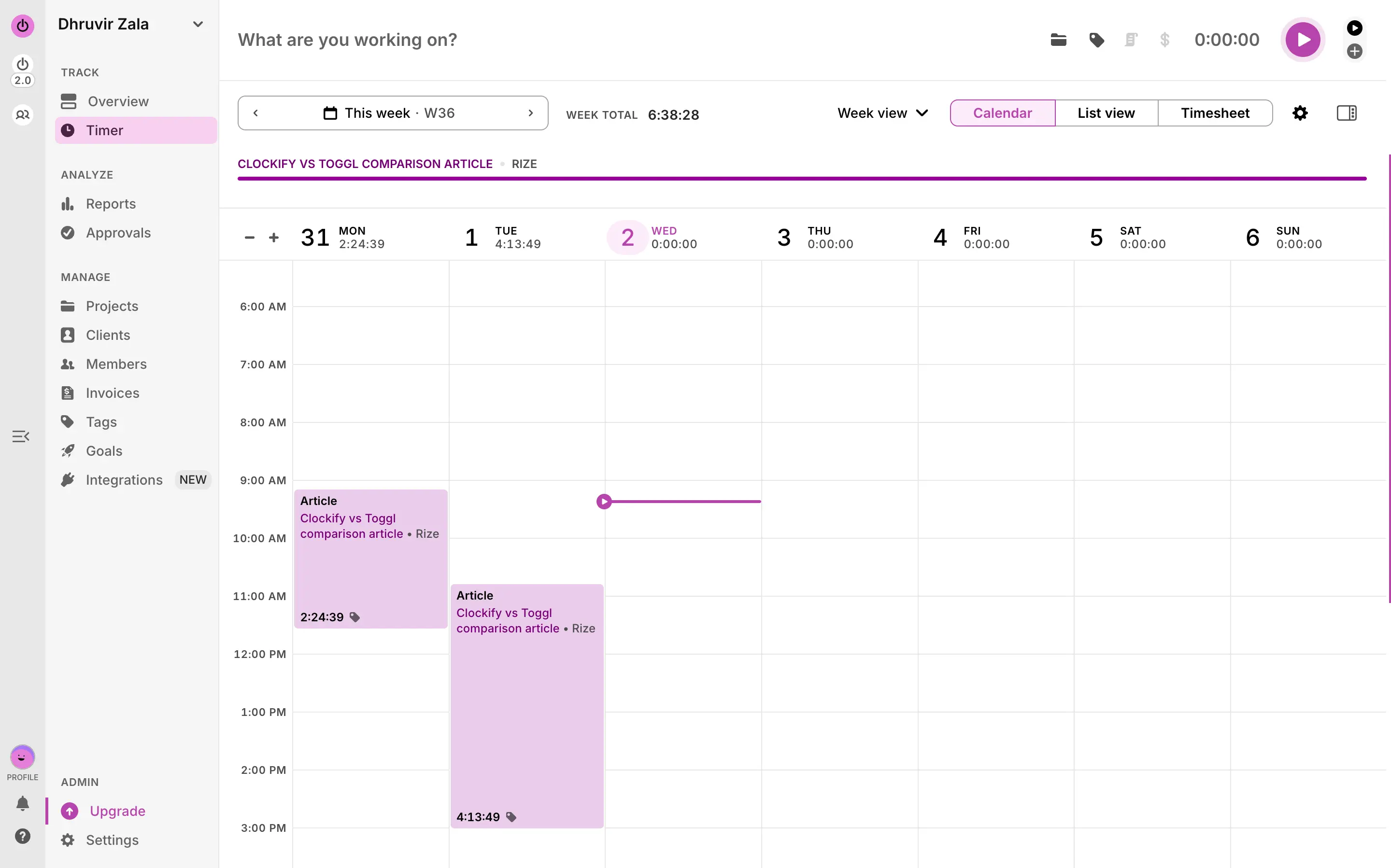Select Friday 4 day header

(971, 237)
